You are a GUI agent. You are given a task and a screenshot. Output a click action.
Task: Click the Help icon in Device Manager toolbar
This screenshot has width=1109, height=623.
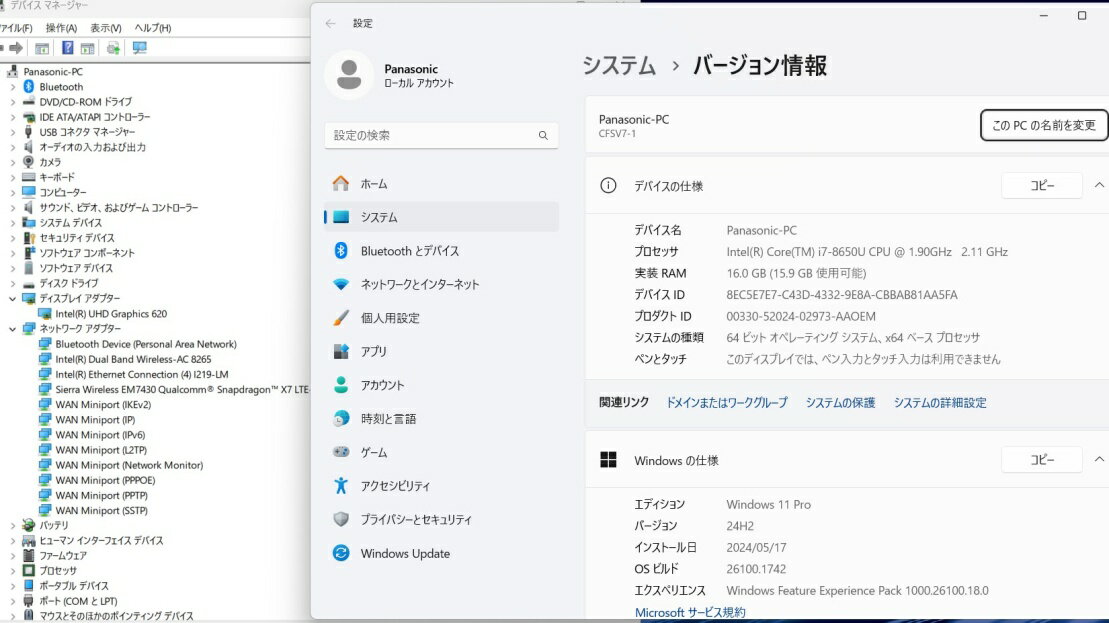pos(68,48)
